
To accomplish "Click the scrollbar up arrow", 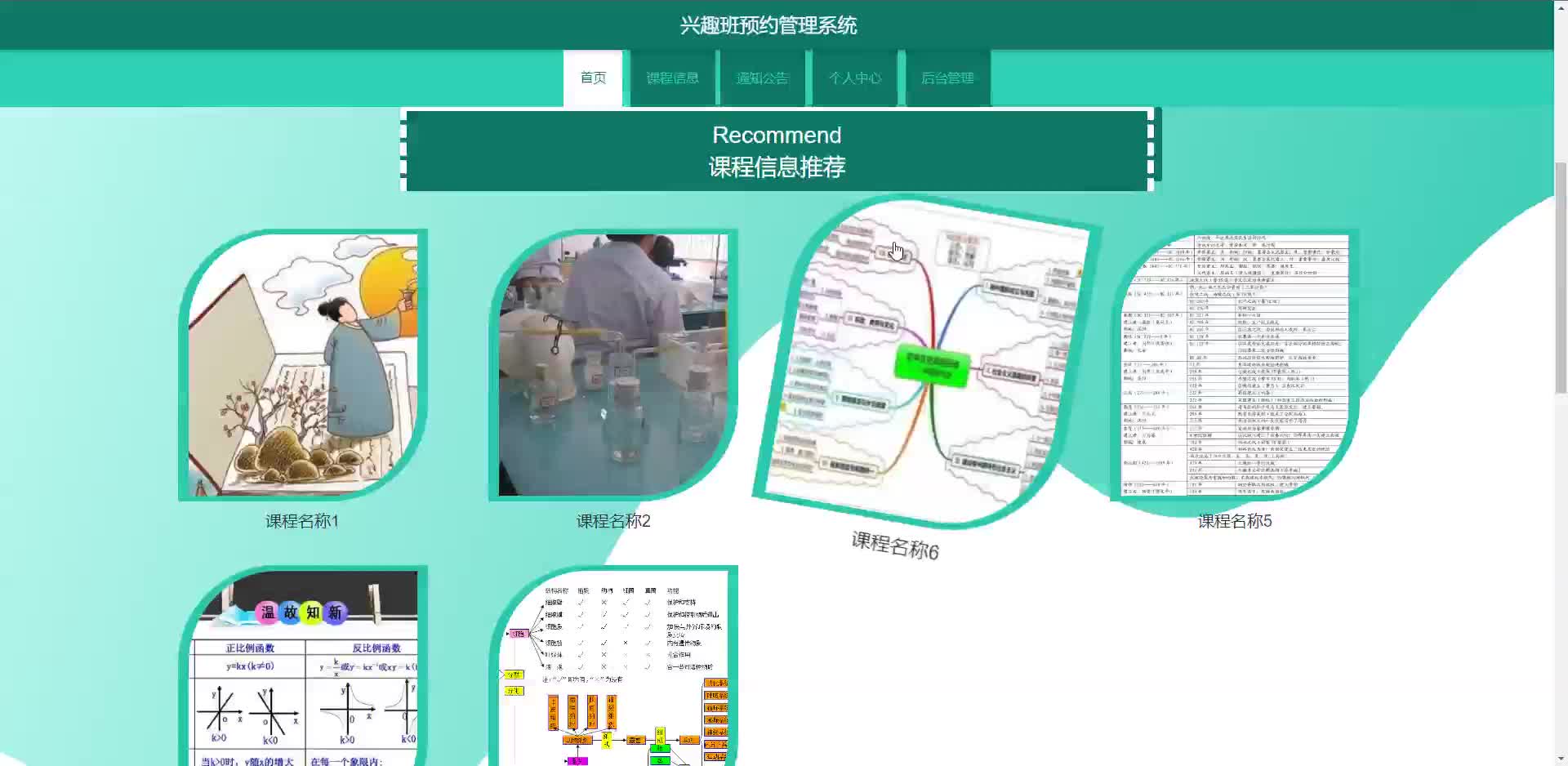I will pos(1561,7).
